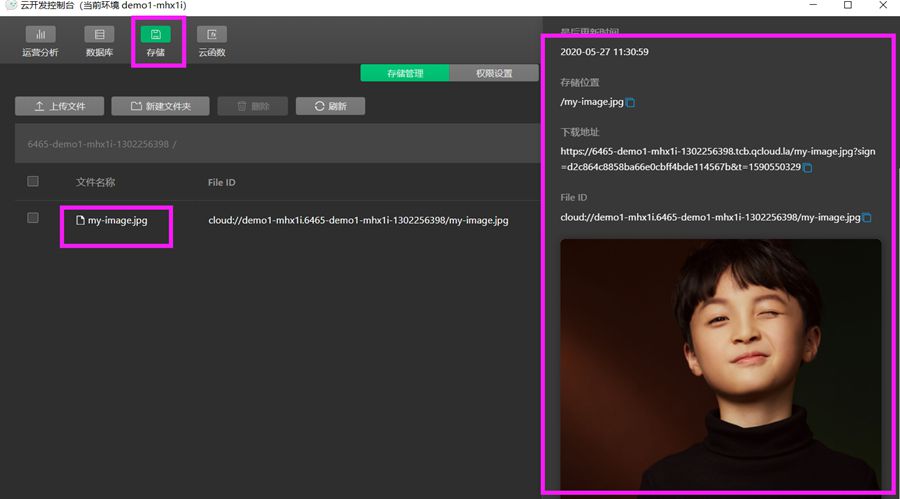
Task: Check the box for my-image.jpg row
Action: coord(33,218)
